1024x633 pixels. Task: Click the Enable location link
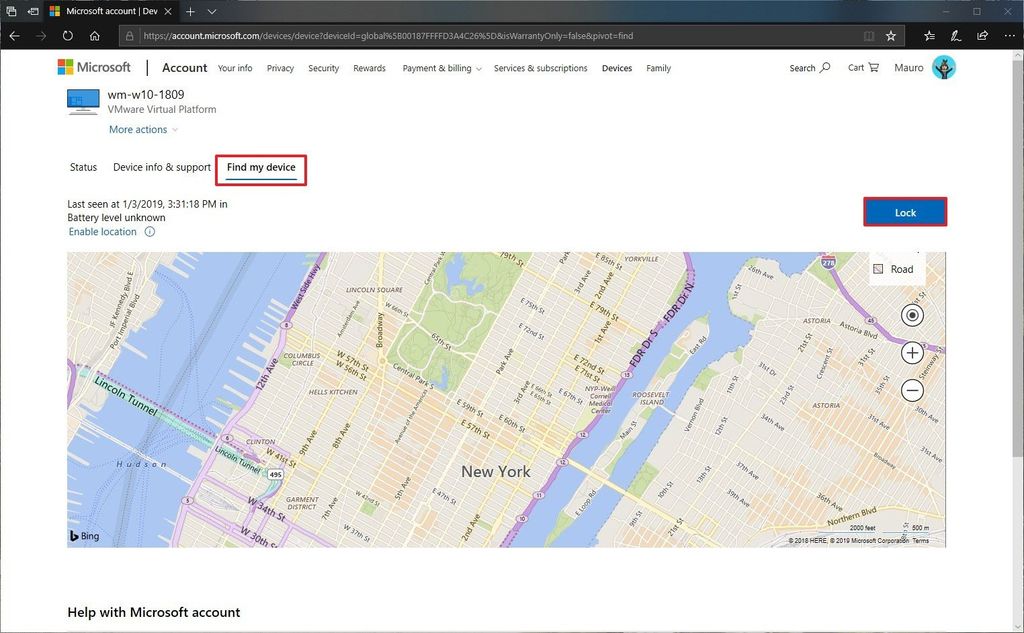coord(101,231)
